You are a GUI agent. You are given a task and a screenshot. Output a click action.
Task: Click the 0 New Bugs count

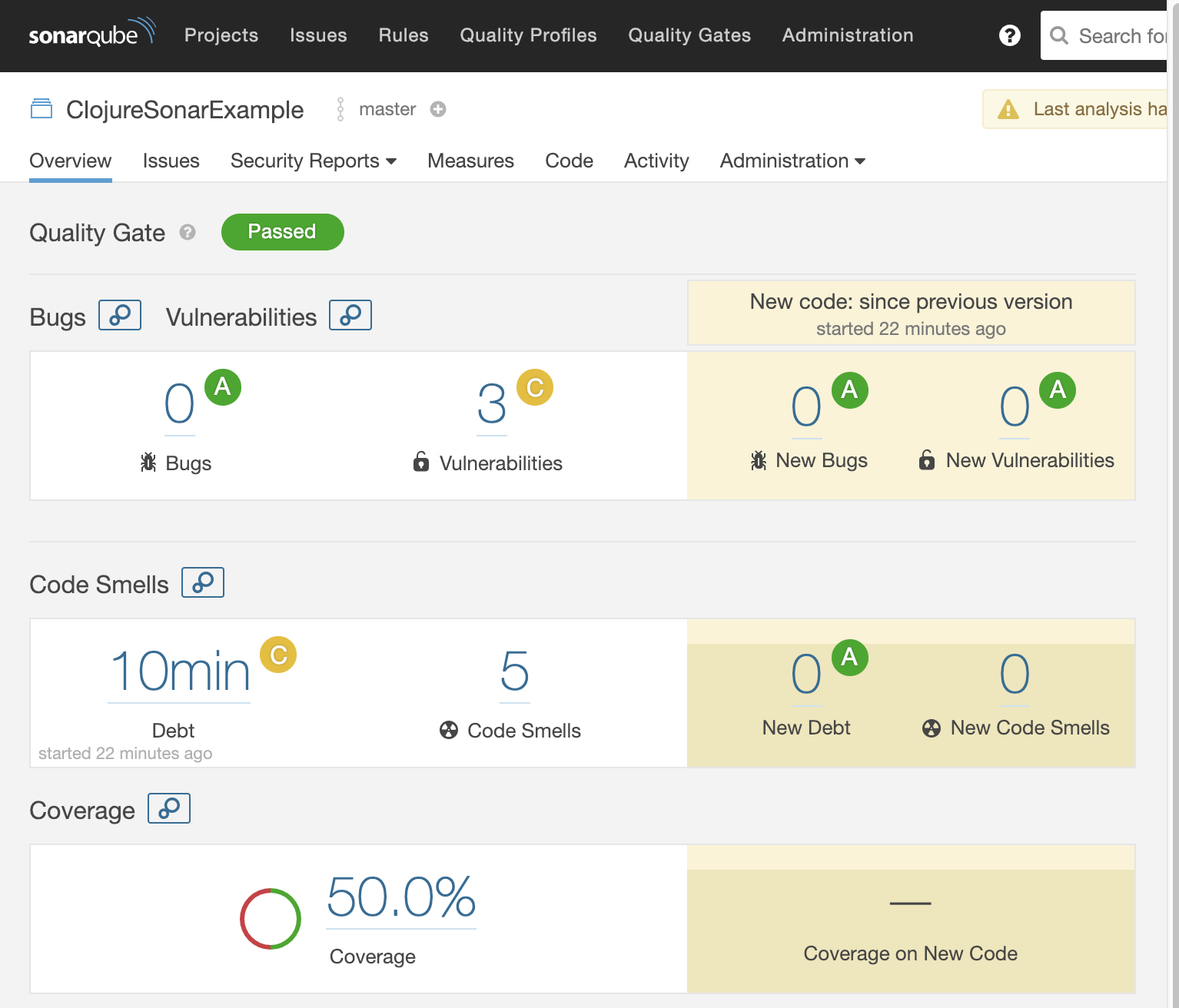[807, 407]
